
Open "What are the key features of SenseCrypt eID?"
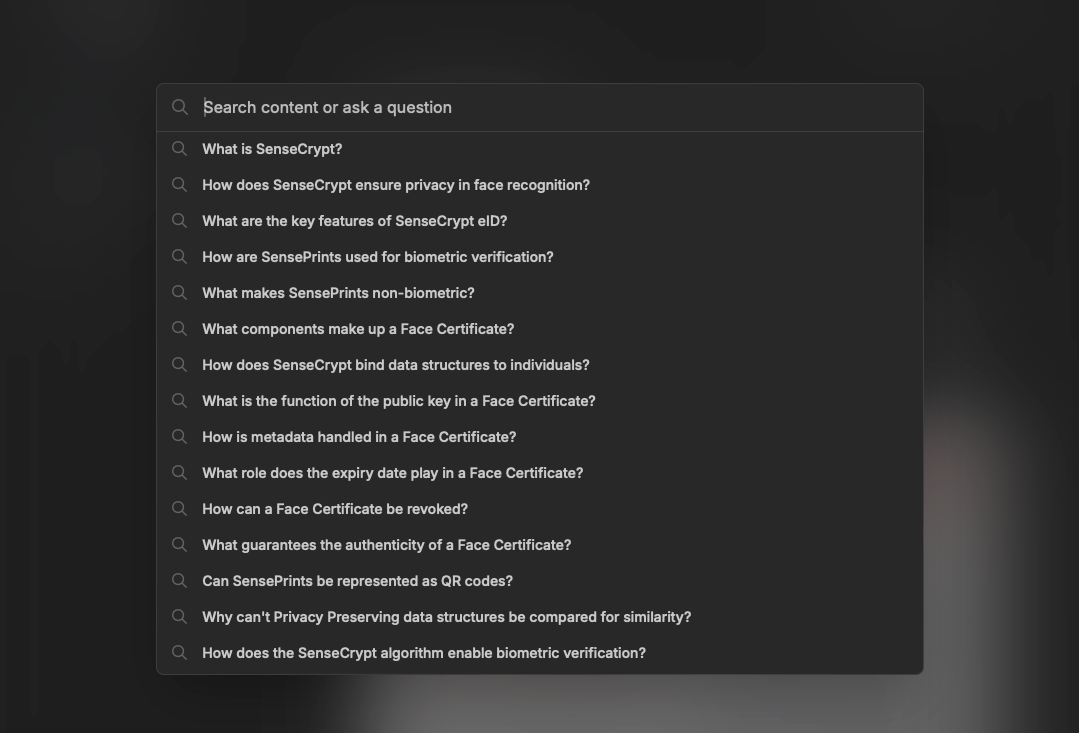coord(355,221)
